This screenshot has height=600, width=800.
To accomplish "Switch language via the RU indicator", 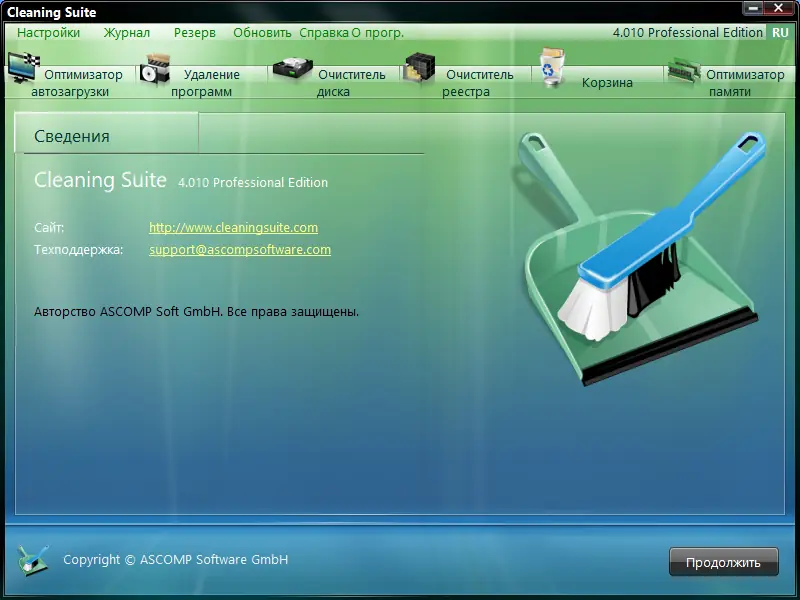I will pos(780,33).
